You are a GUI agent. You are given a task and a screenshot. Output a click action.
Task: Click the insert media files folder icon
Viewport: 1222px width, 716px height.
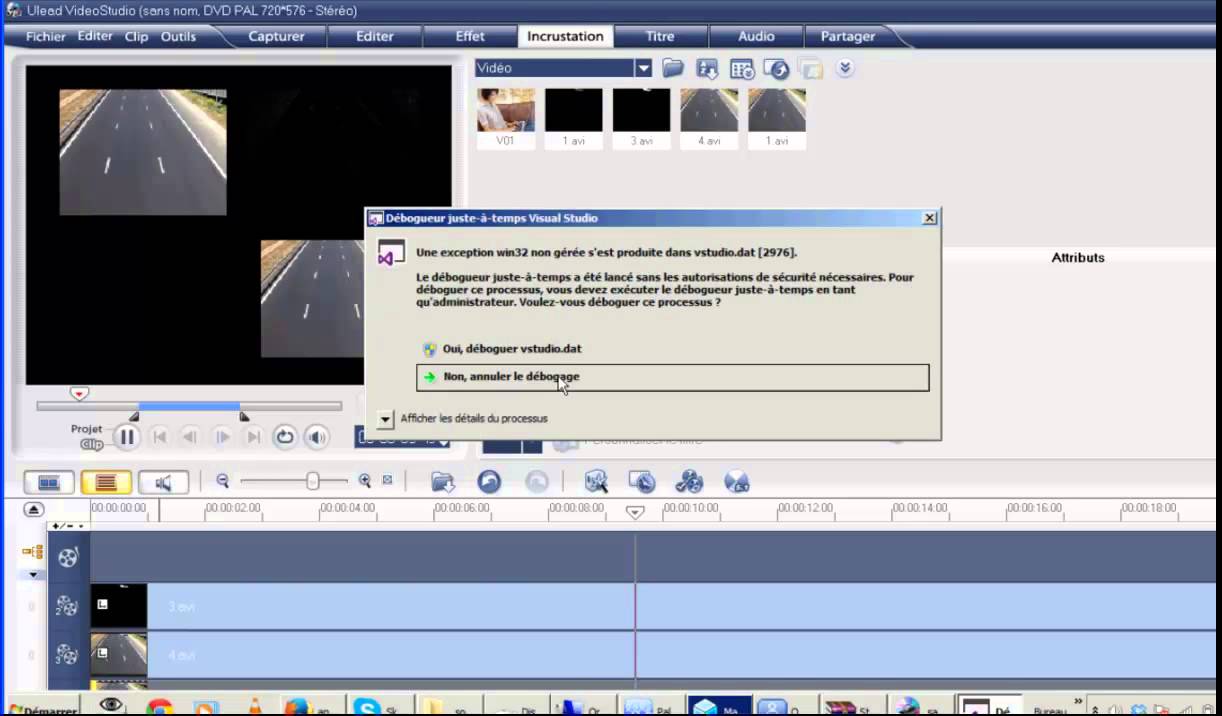443,482
